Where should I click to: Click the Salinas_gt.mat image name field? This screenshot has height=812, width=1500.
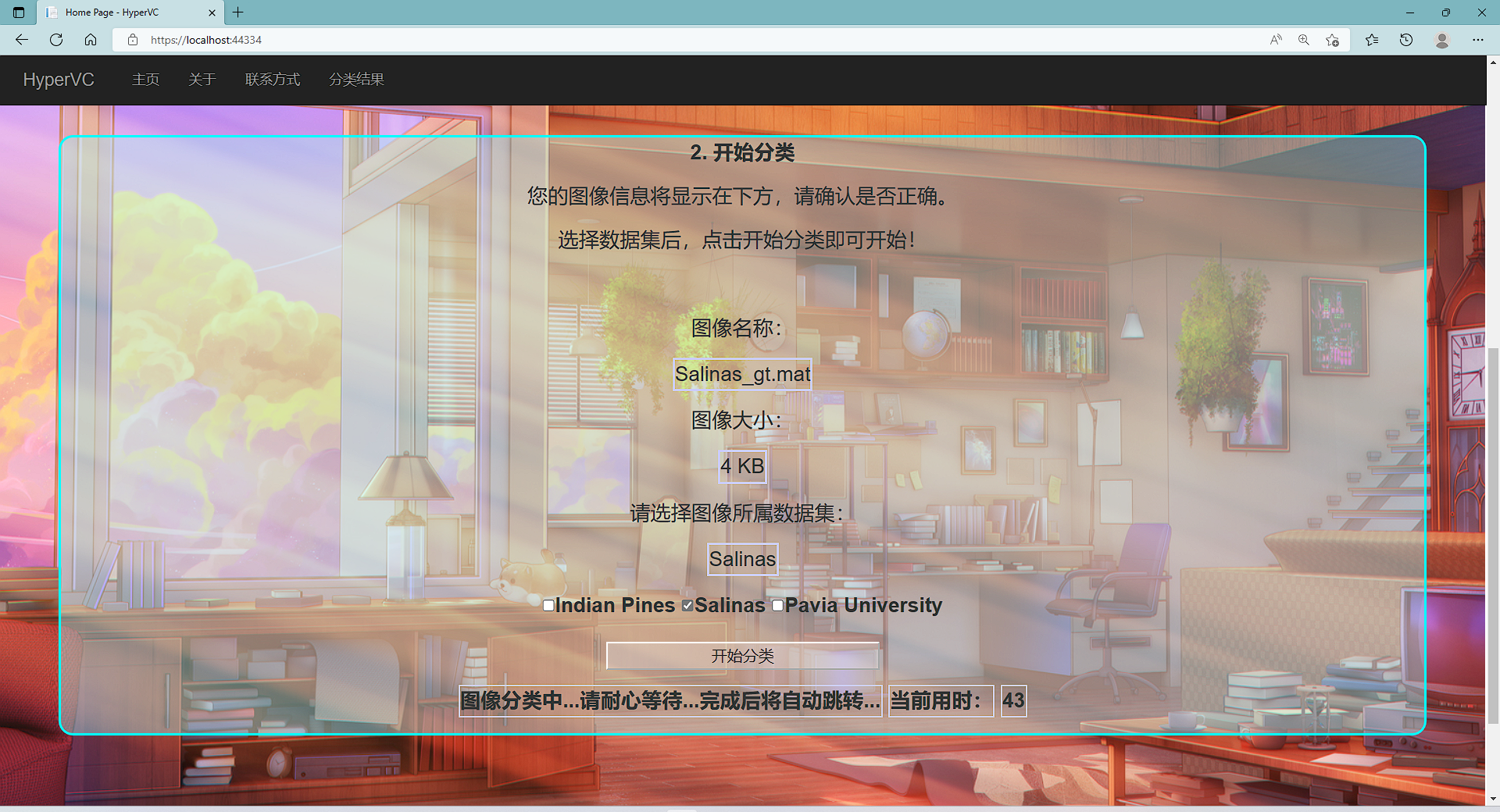(742, 374)
